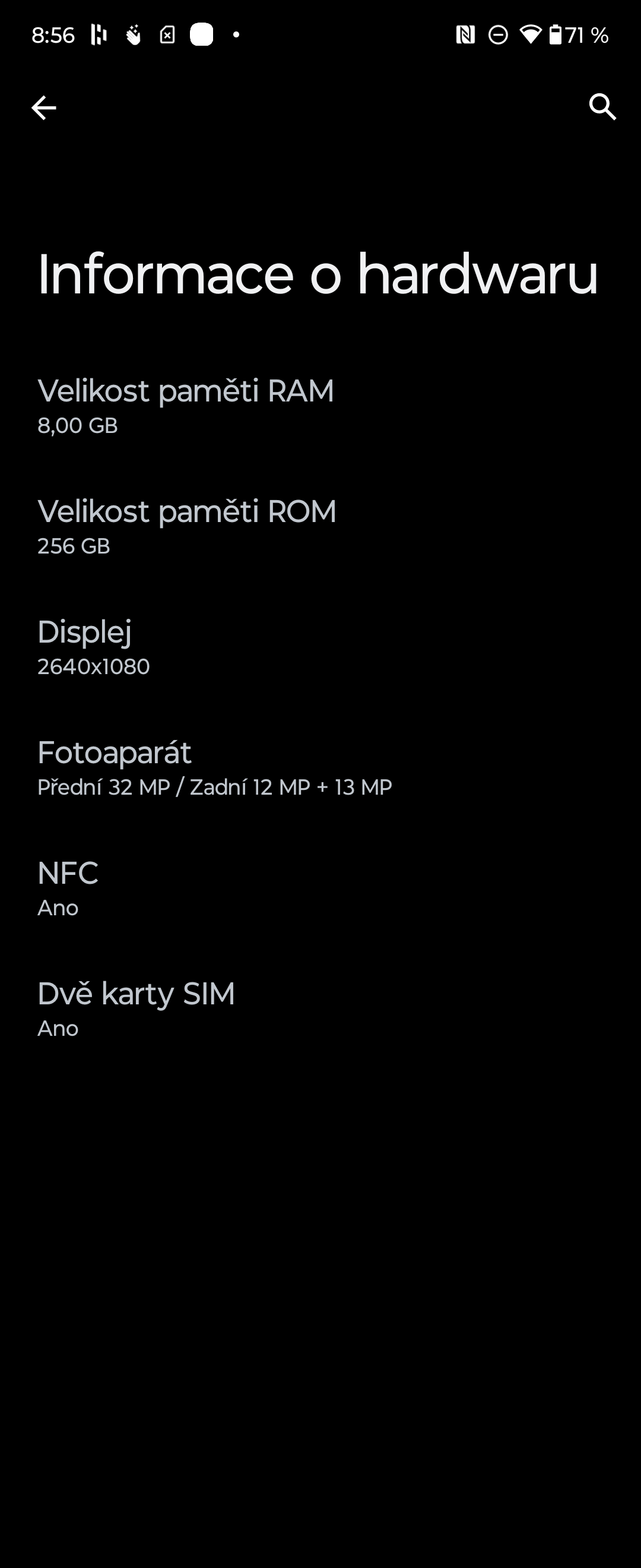Tap the back arrow icon
Viewport: 641px width, 1568px height.
pos(44,107)
